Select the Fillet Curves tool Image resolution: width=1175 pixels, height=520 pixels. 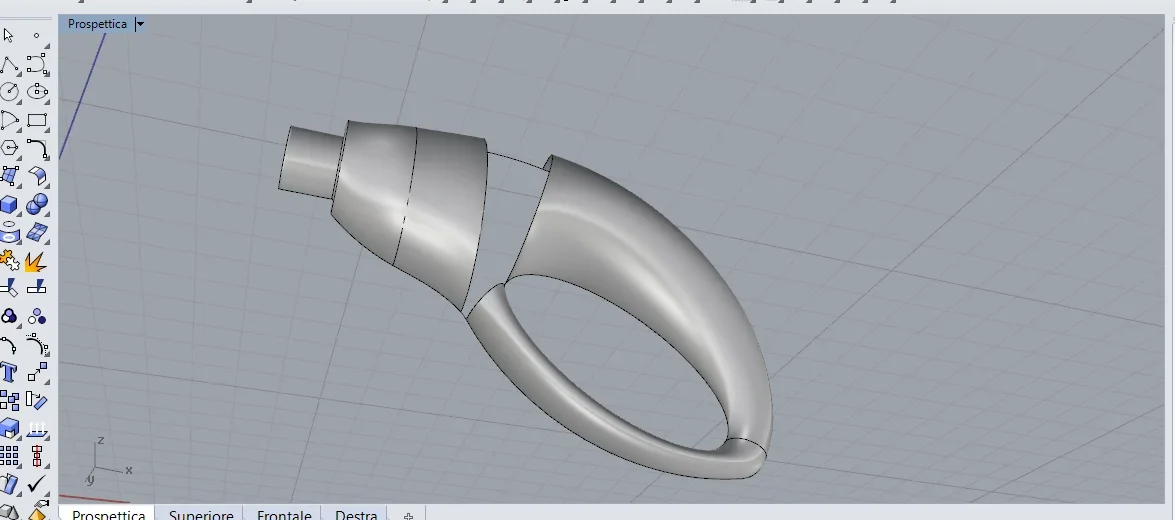click(37, 148)
